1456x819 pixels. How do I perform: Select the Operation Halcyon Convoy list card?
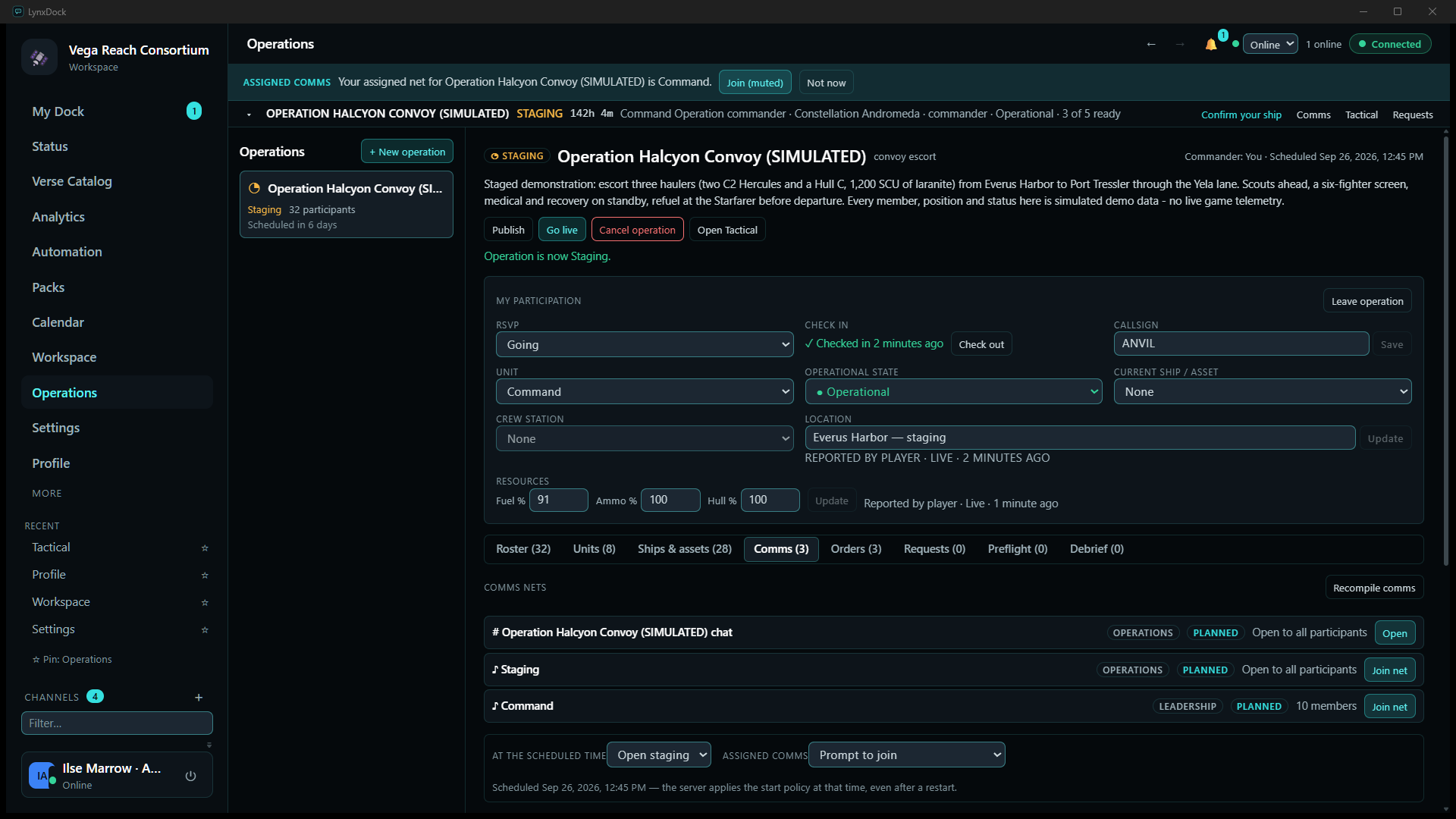[x=347, y=205]
